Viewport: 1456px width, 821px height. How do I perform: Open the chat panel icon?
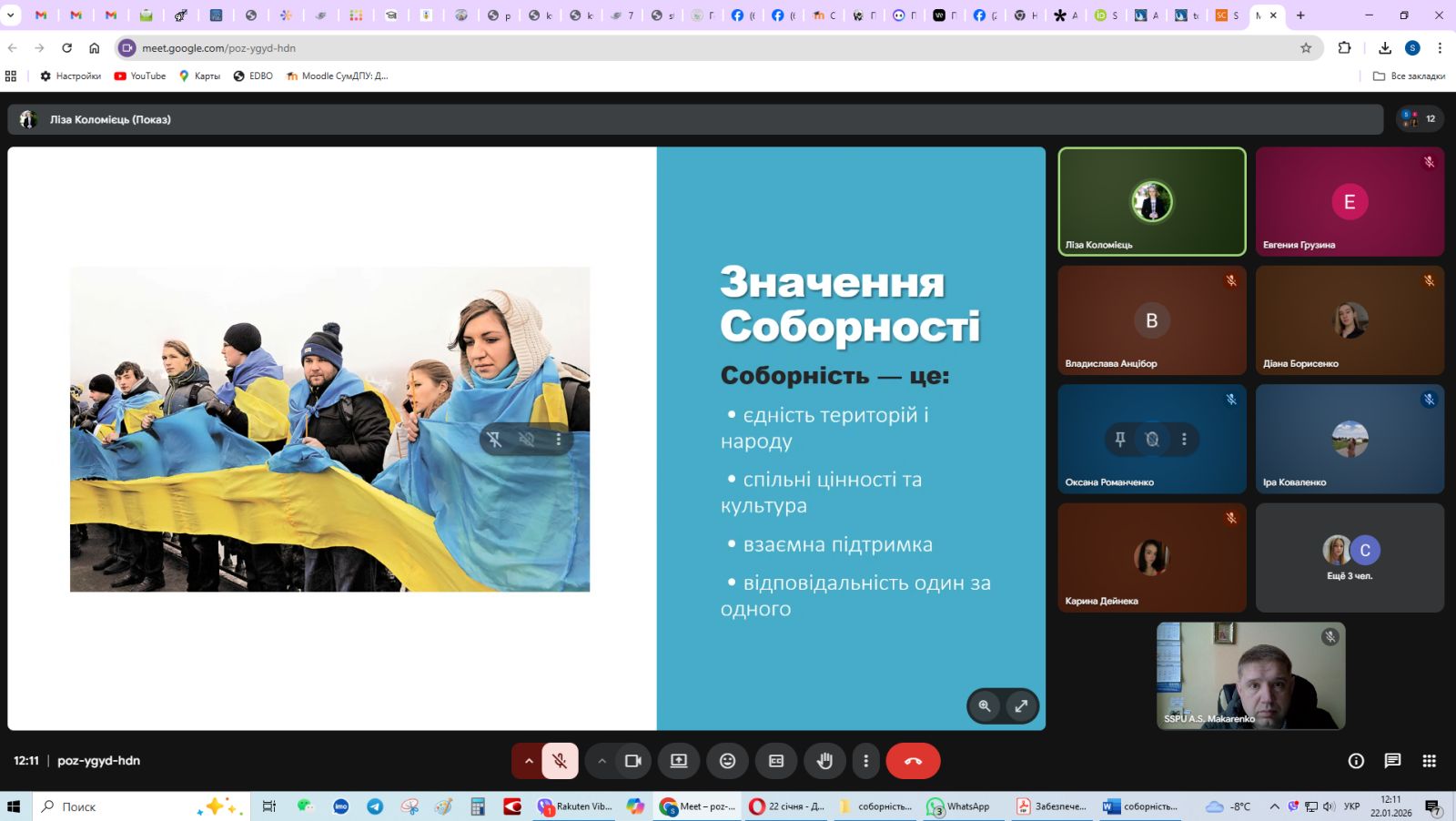click(1392, 761)
